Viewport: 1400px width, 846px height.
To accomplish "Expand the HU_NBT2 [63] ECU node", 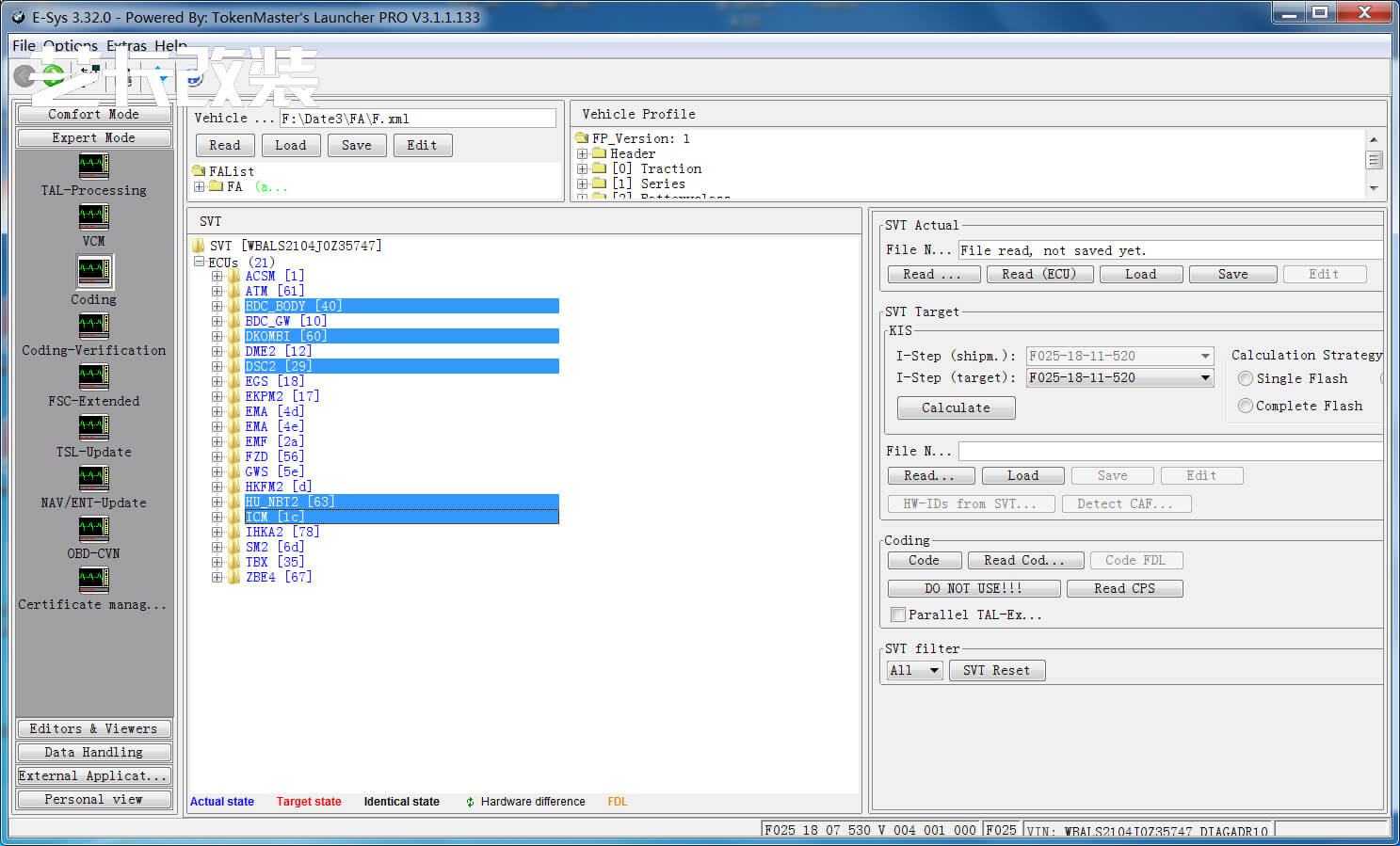I will coord(217,502).
